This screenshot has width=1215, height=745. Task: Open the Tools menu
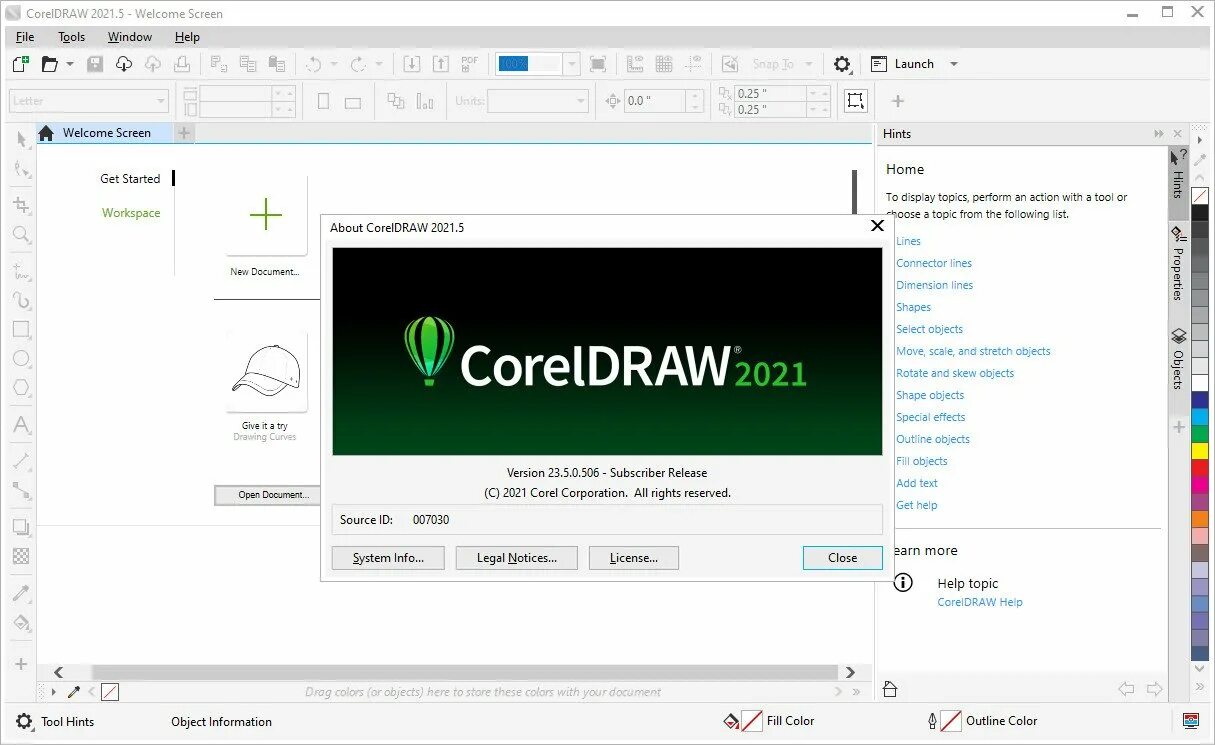[72, 37]
